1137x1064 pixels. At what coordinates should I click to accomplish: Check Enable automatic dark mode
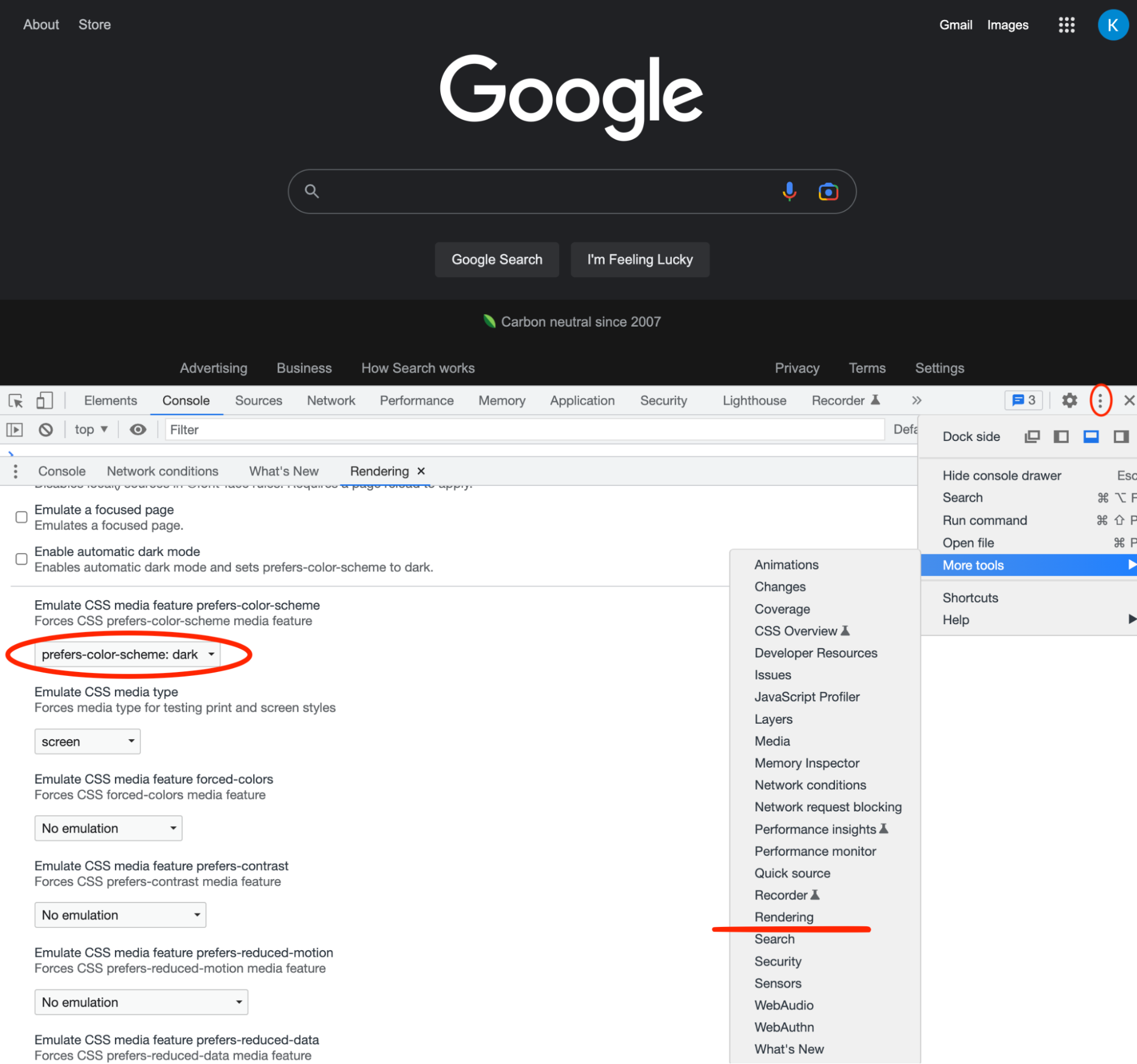[x=21, y=559]
